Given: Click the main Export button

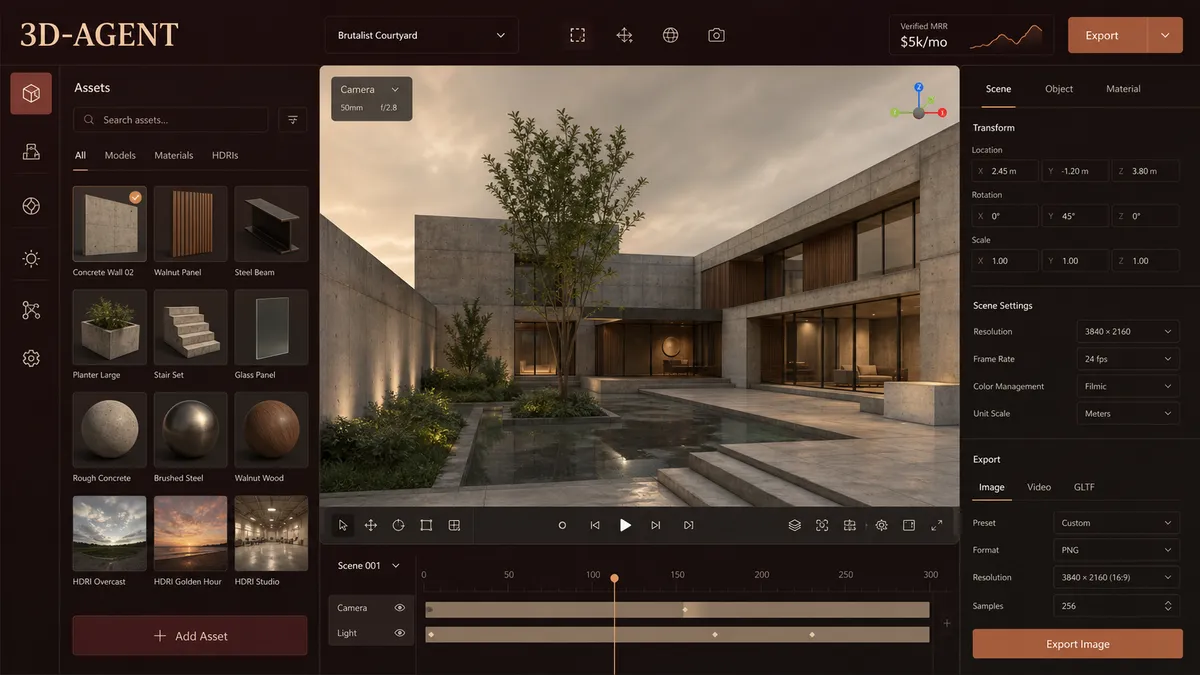Looking at the screenshot, I should coord(1108,35).
